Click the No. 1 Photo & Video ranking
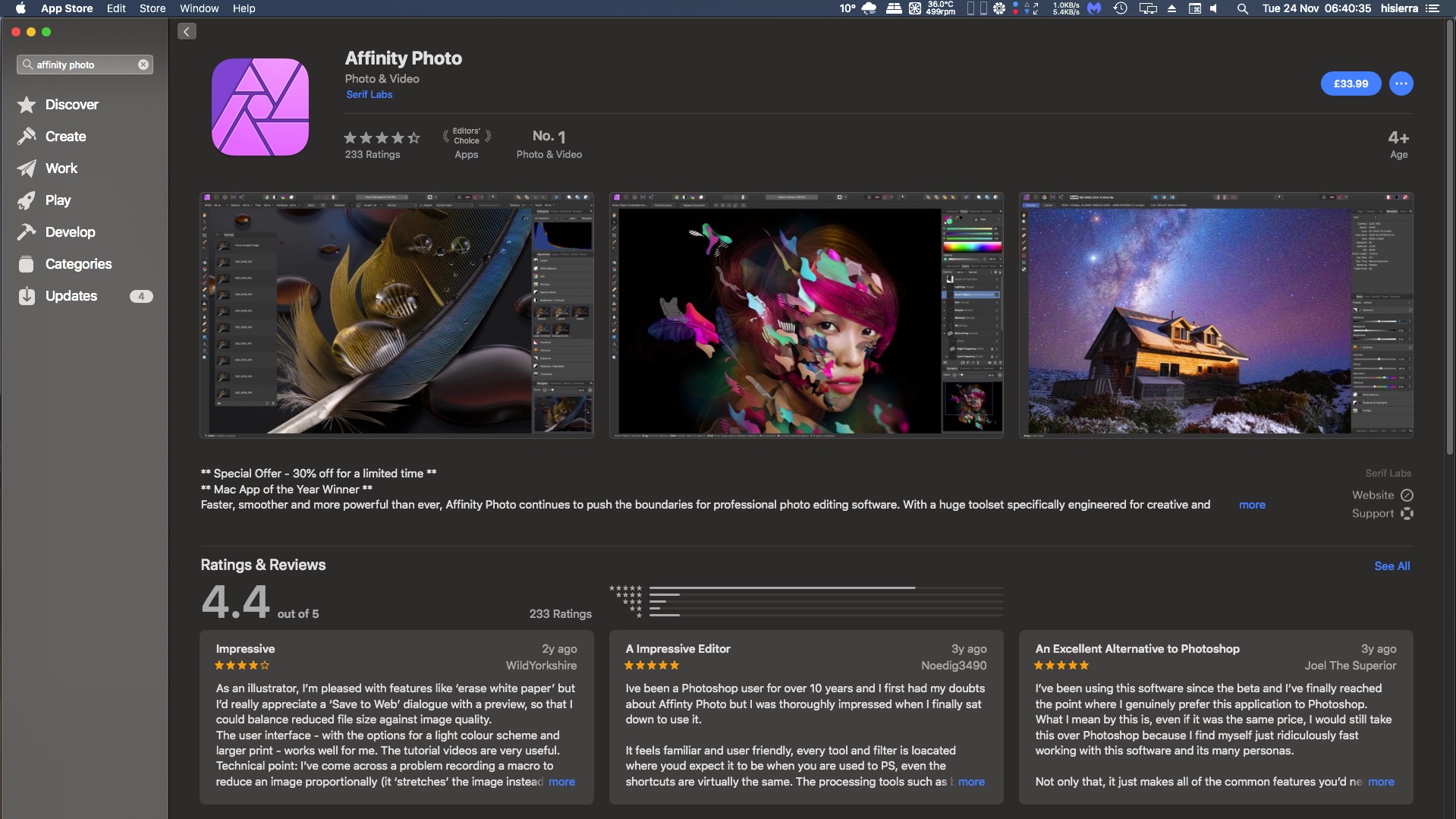 click(549, 144)
